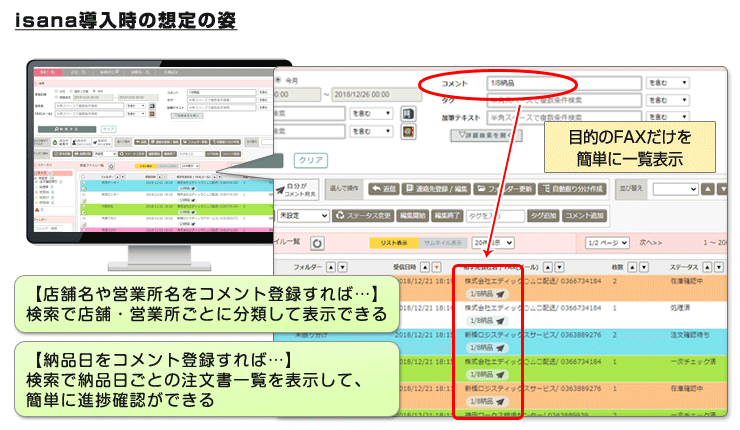Open the 未設定 status dropdown

[x=303, y=216]
